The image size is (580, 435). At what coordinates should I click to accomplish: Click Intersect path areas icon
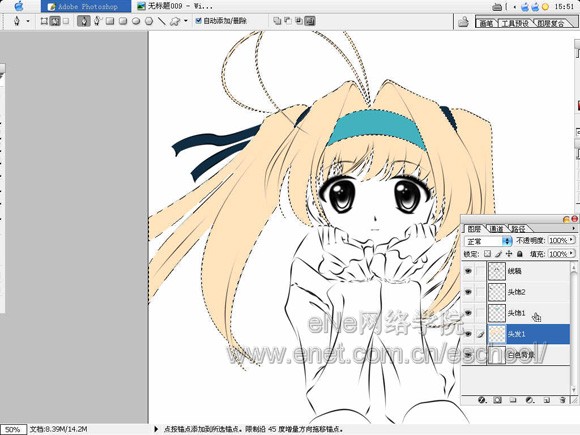pos(299,21)
